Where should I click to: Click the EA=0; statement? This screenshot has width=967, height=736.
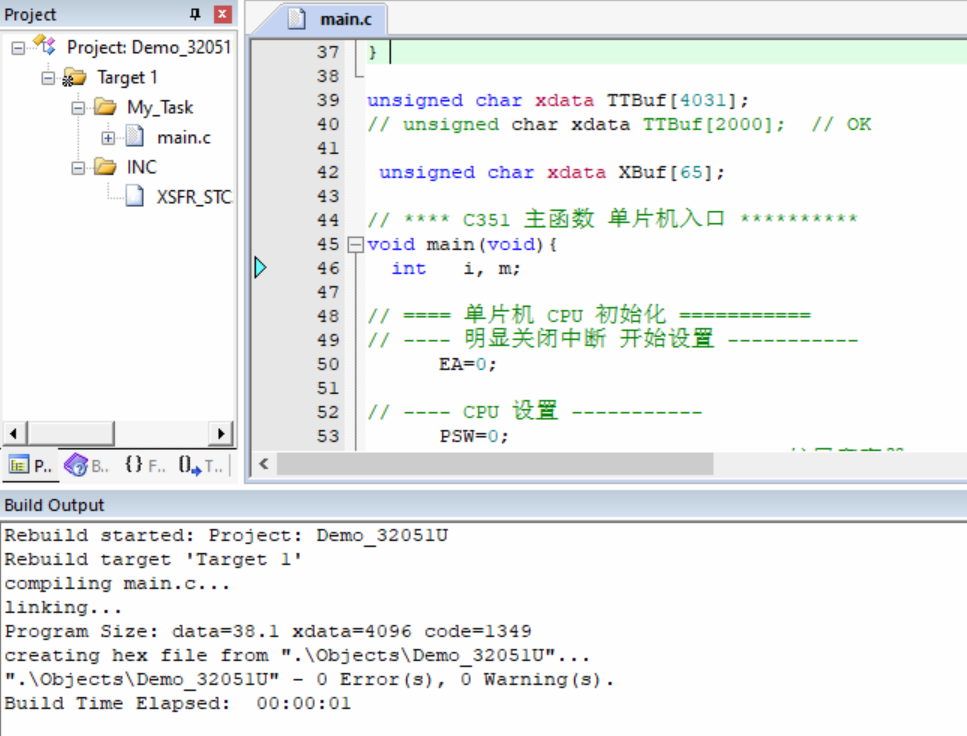pyautogui.click(x=468, y=364)
